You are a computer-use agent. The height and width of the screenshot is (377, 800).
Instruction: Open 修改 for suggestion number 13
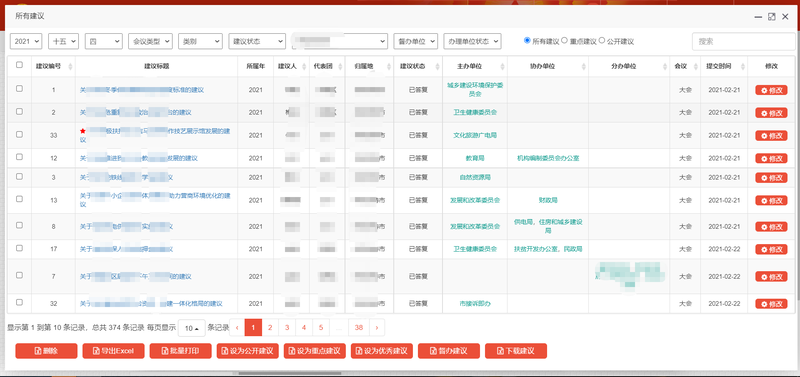[x=771, y=200]
